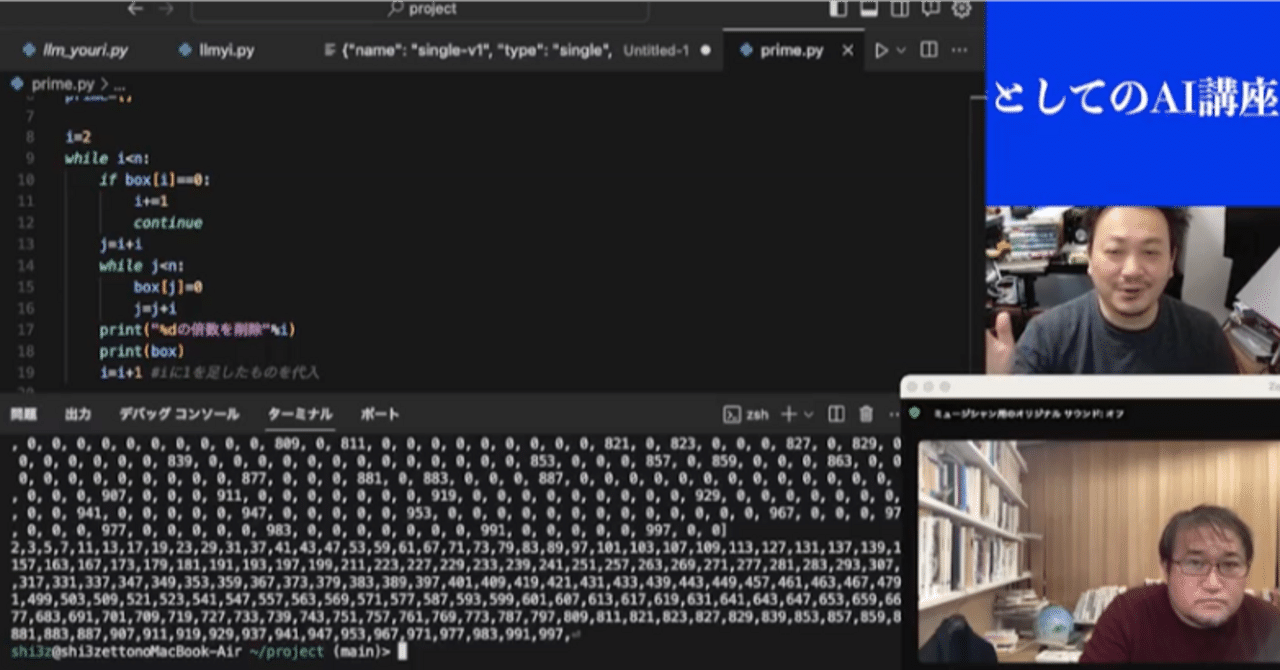Open the Split Editor icon next to Run

pos(928,49)
